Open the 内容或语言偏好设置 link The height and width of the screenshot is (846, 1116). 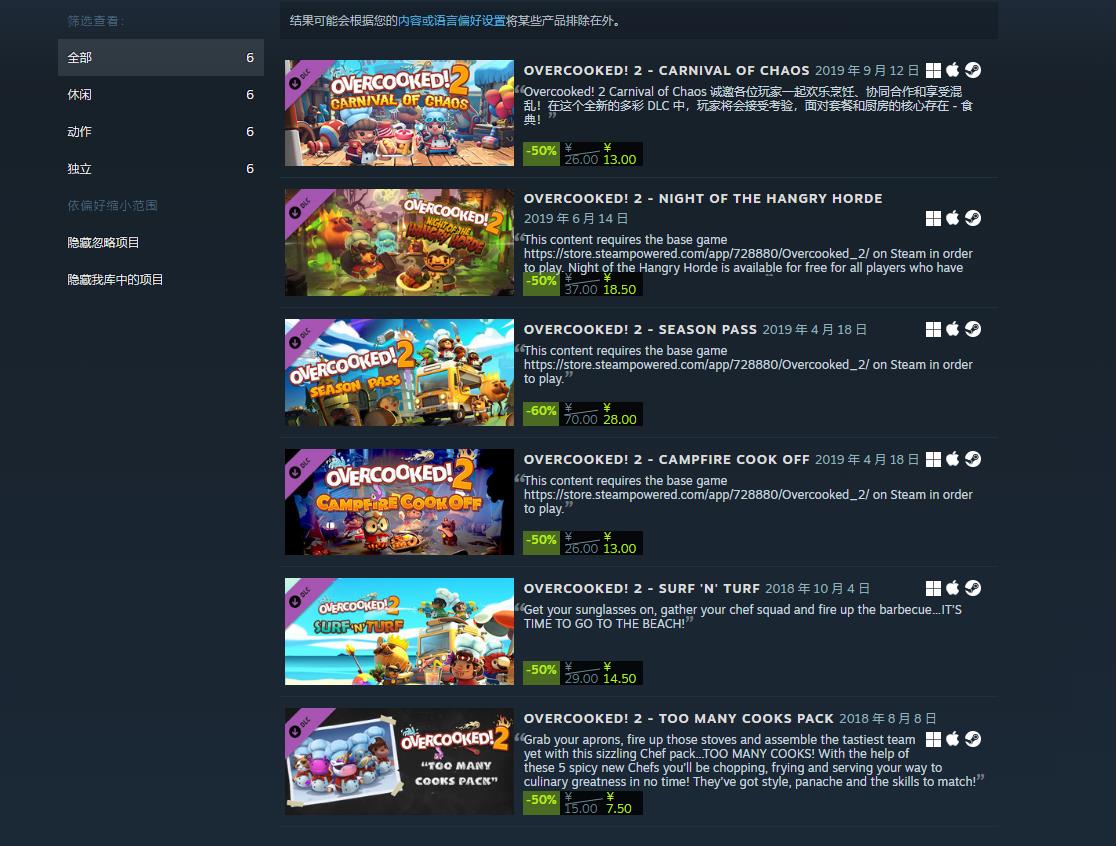452,21
